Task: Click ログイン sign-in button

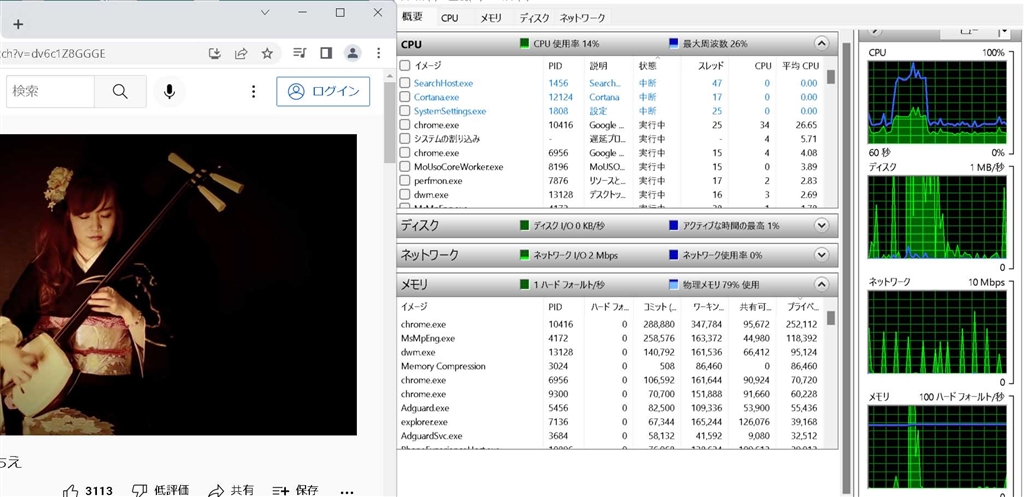Action: click(x=323, y=91)
